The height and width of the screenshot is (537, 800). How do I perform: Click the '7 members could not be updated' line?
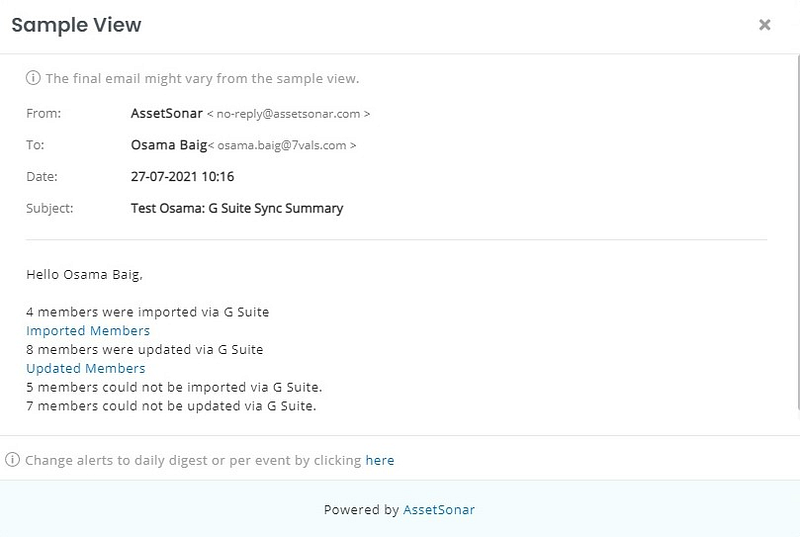[171, 406]
